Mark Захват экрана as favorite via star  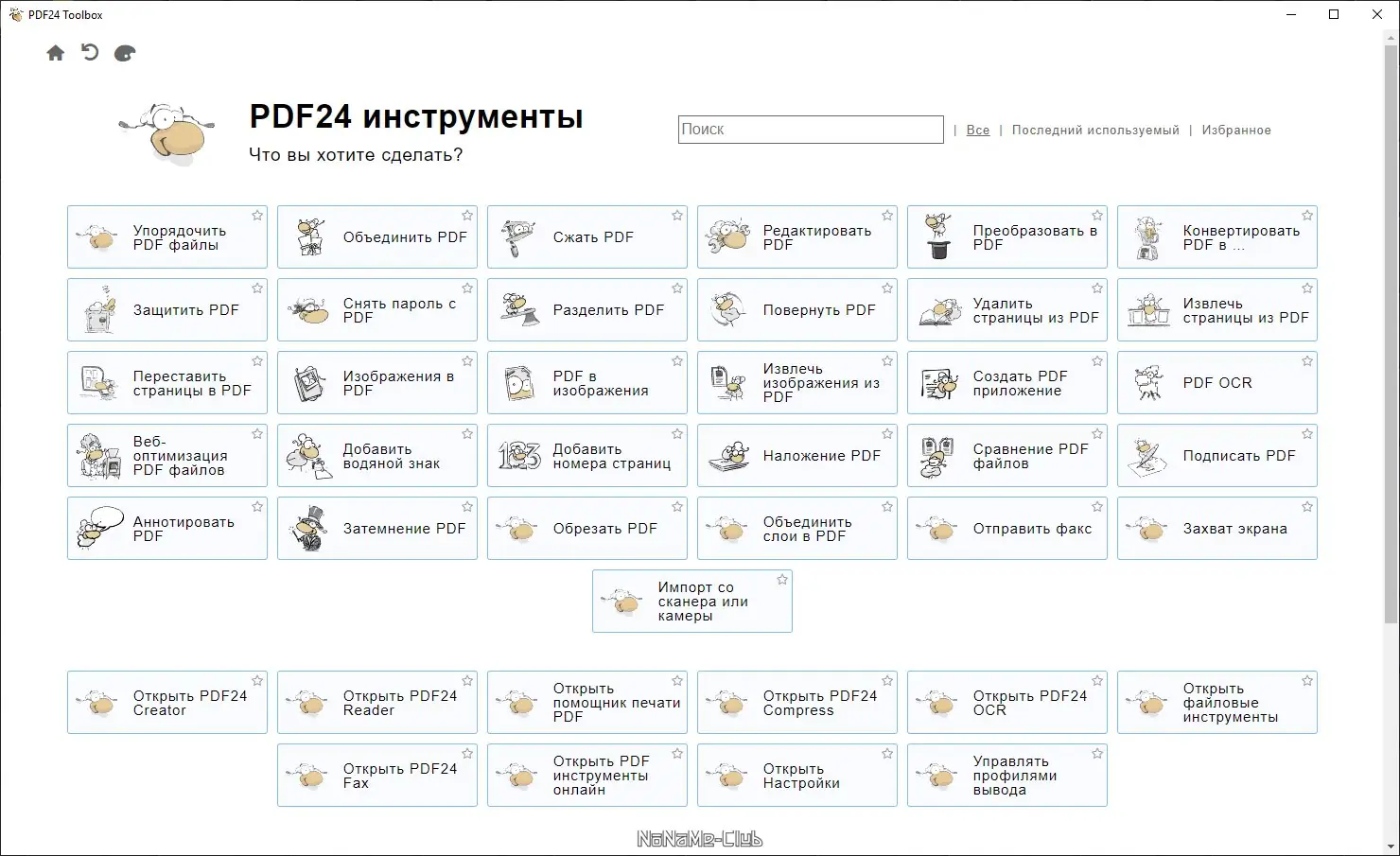pyautogui.click(x=1307, y=507)
